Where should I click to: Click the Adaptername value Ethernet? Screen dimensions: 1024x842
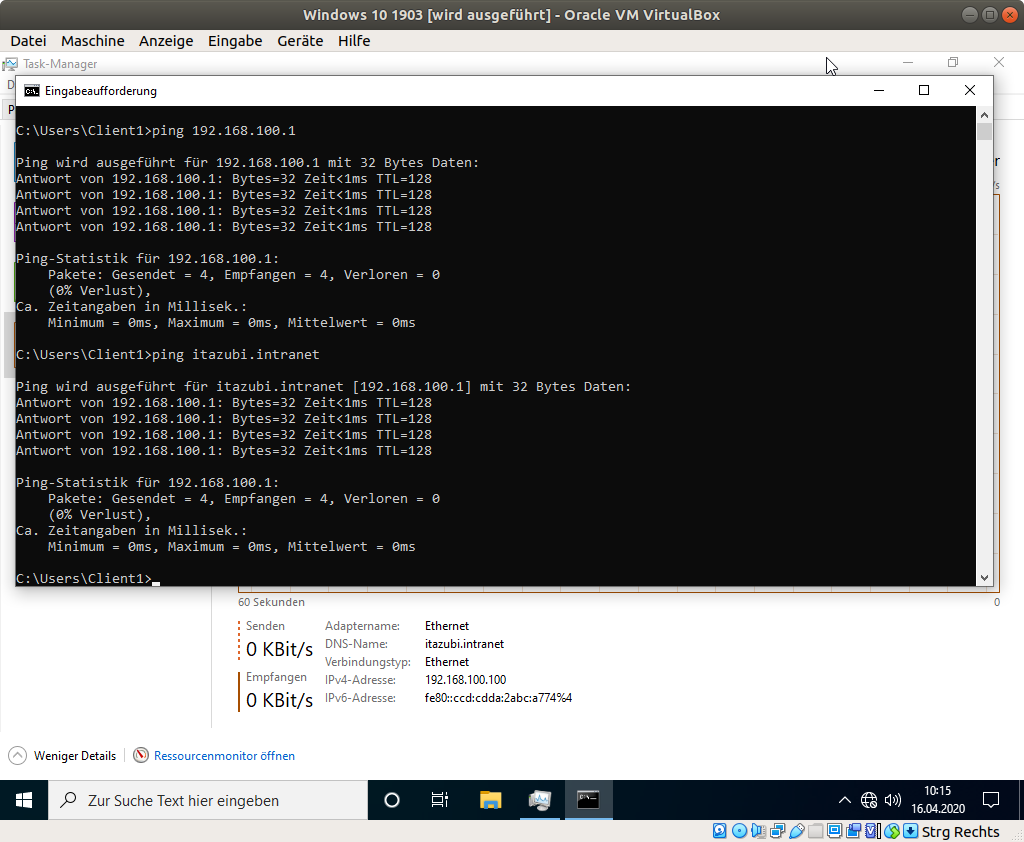447,626
